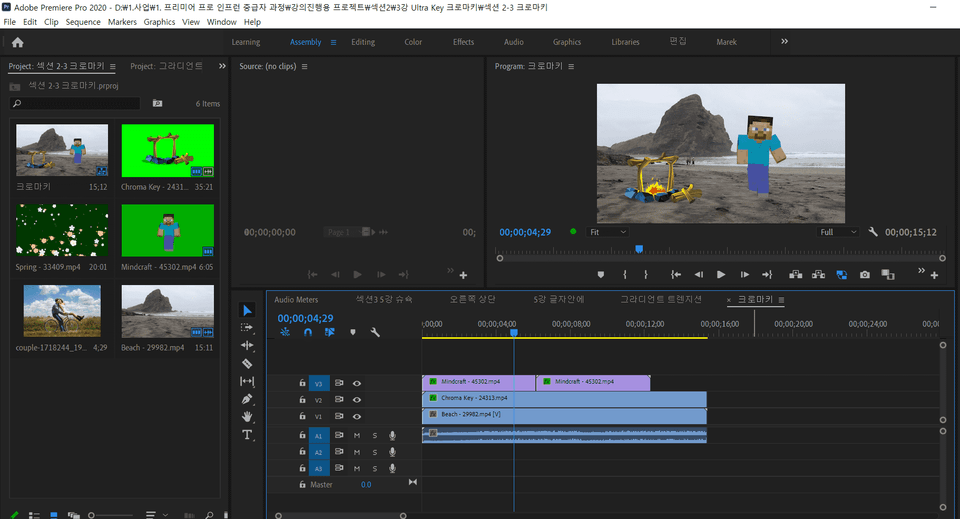Viewport: 960px width, 519px height.
Task: Toggle linked selection in timeline
Action: pyautogui.click(x=329, y=332)
